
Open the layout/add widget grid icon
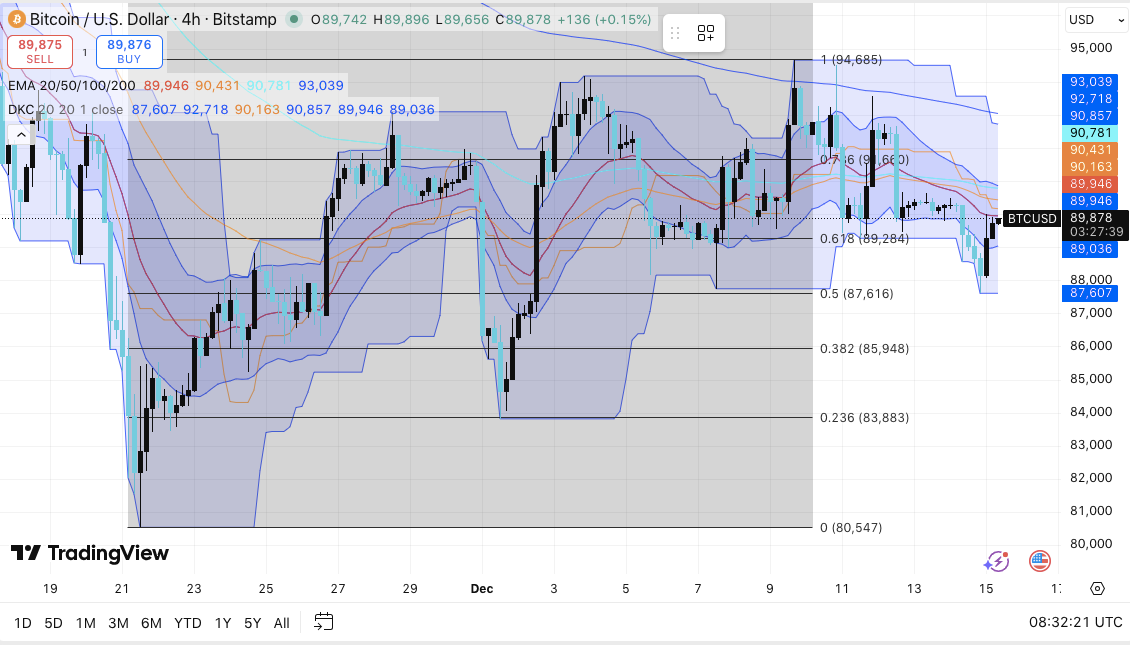[706, 33]
